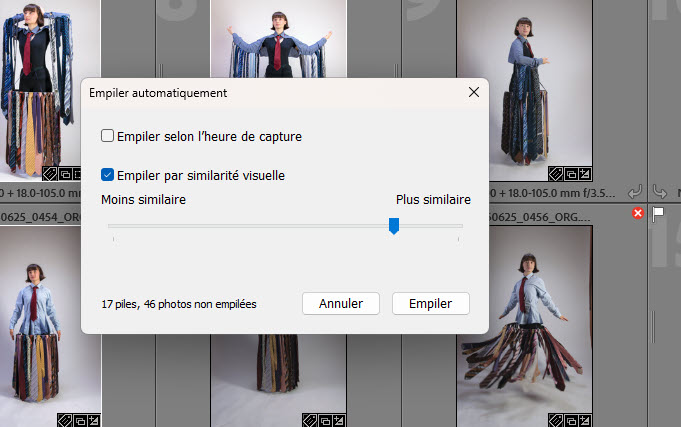Select the photo of woman with arms outstretched

(278, 39)
